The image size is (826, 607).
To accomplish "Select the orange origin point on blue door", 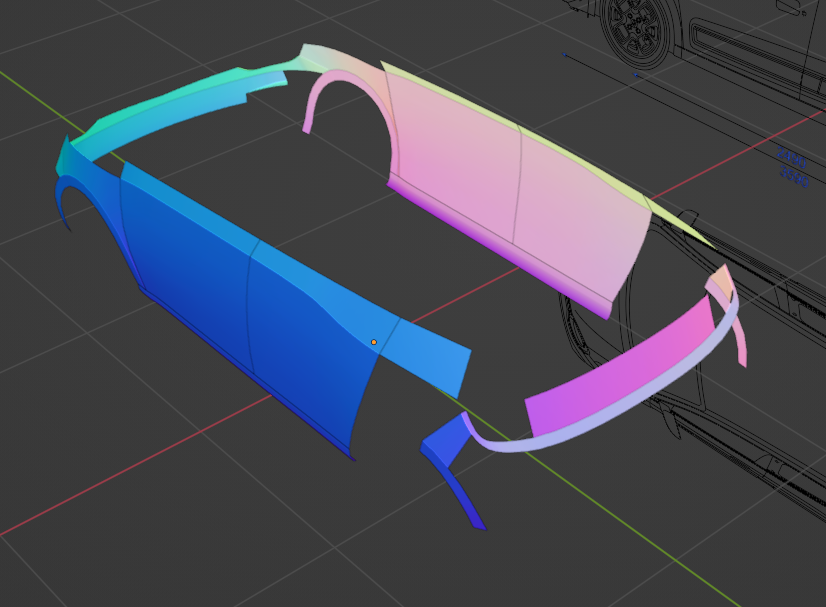I will (x=373, y=342).
